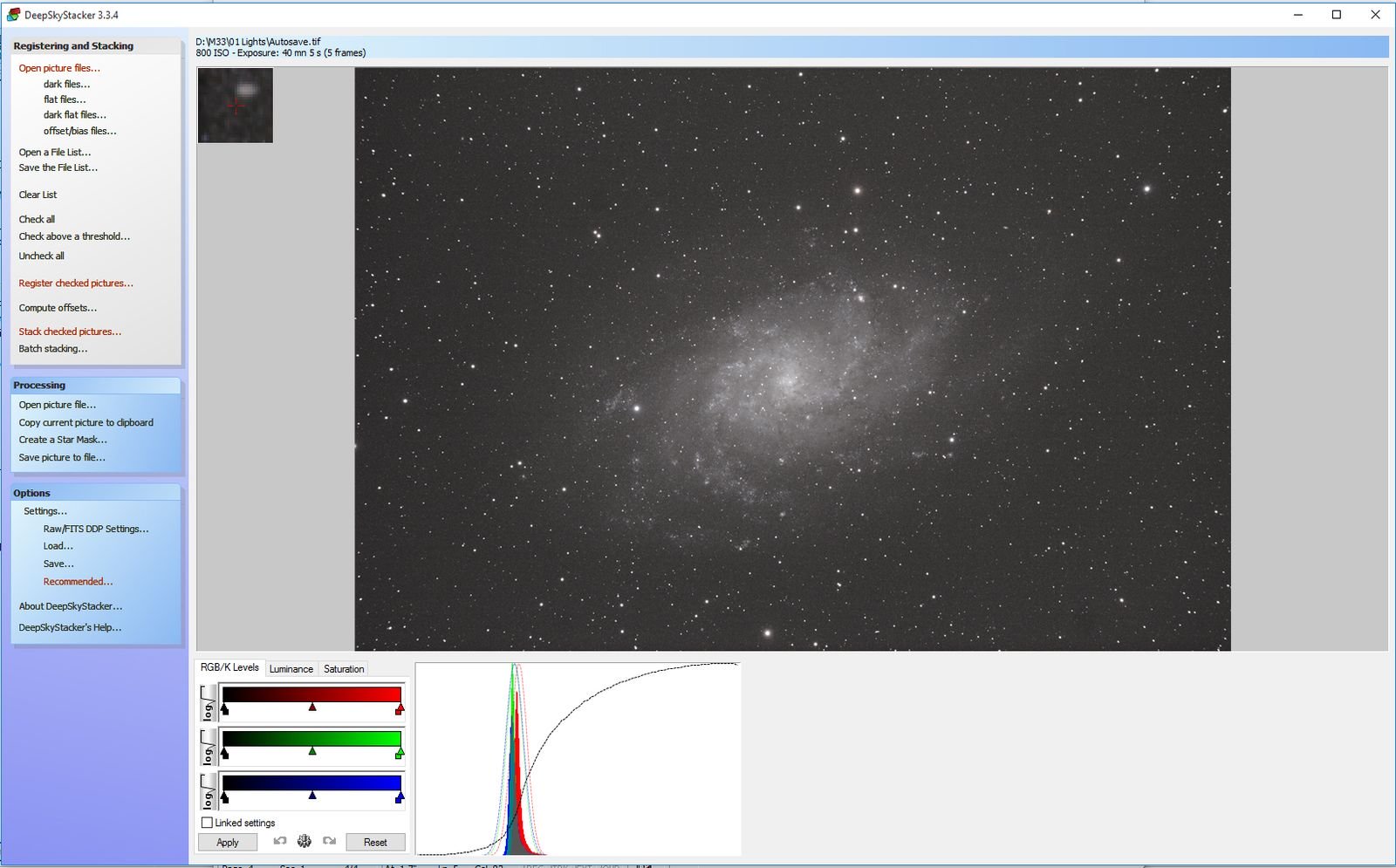The height and width of the screenshot is (868, 1396).
Task: Enable the Linked settings checkbox
Action: (207, 823)
